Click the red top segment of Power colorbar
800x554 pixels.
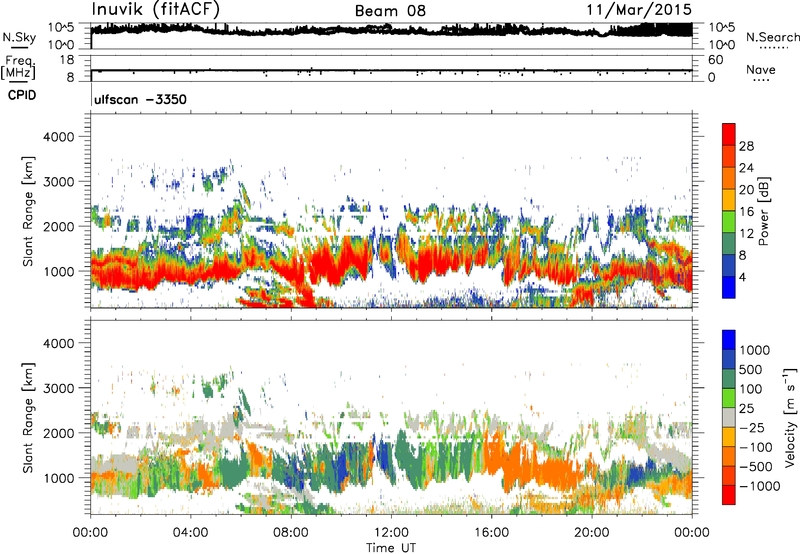coord(729,134)
